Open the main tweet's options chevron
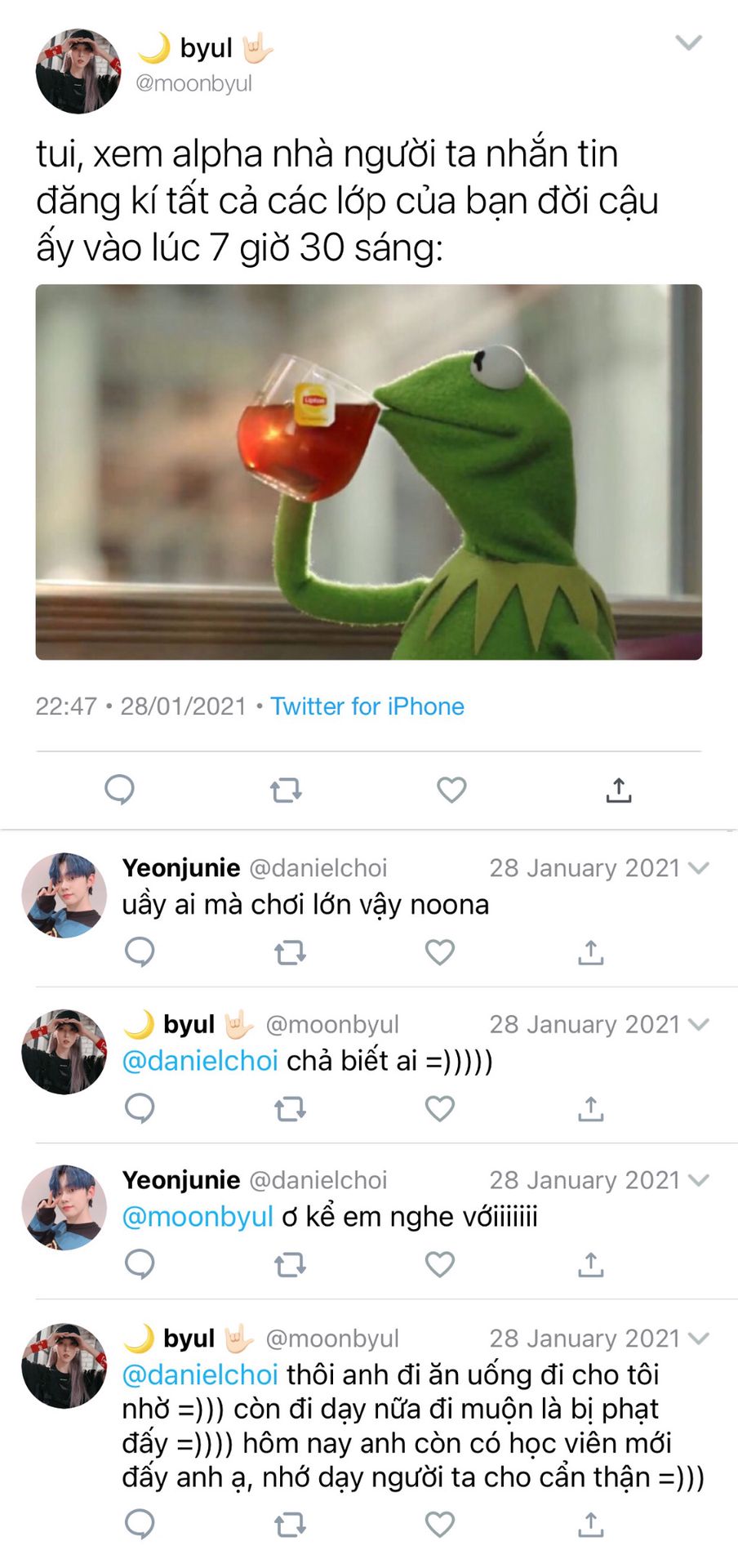This screenshot has height=1568, width=738. point(689,42)
